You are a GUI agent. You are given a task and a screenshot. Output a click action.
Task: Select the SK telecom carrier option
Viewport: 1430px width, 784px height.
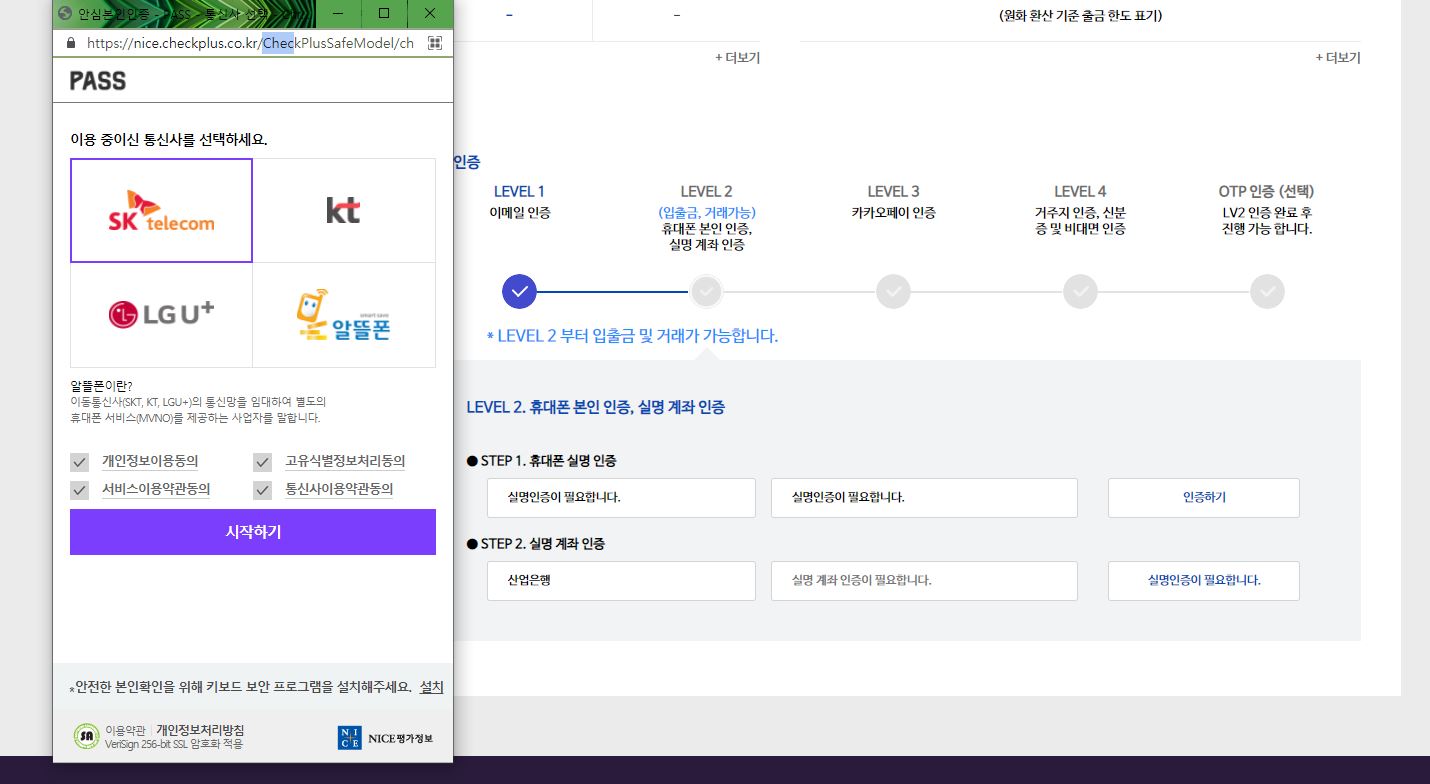[x=161, y=210]
